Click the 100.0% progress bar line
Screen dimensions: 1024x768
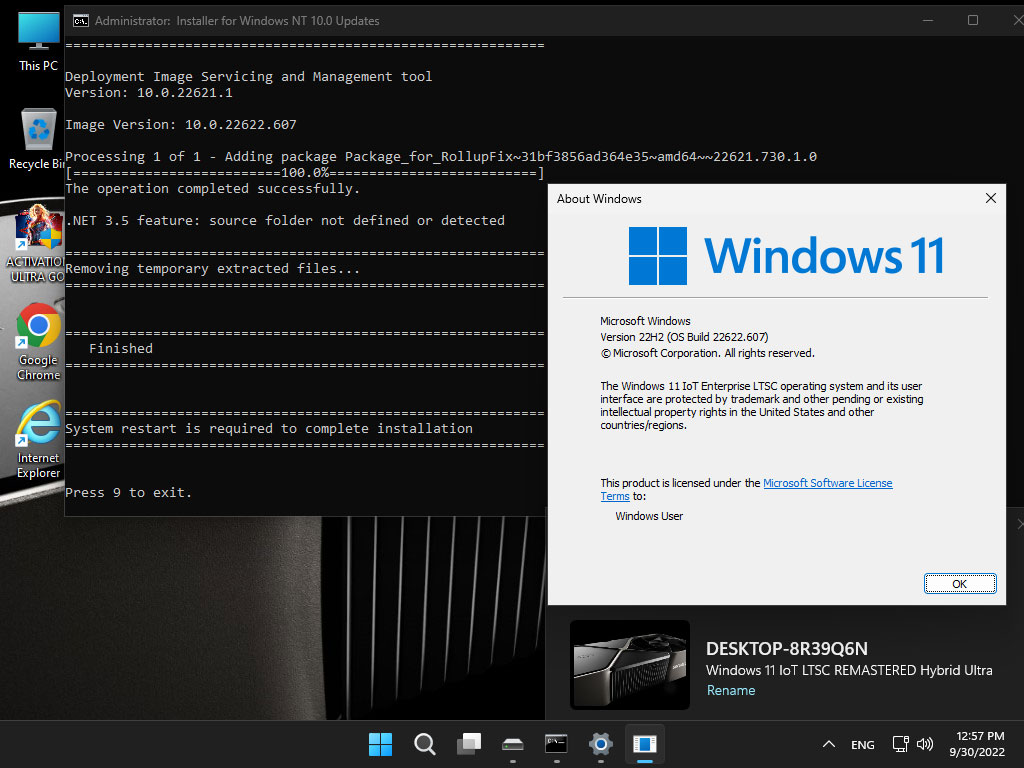click(304, 173)
